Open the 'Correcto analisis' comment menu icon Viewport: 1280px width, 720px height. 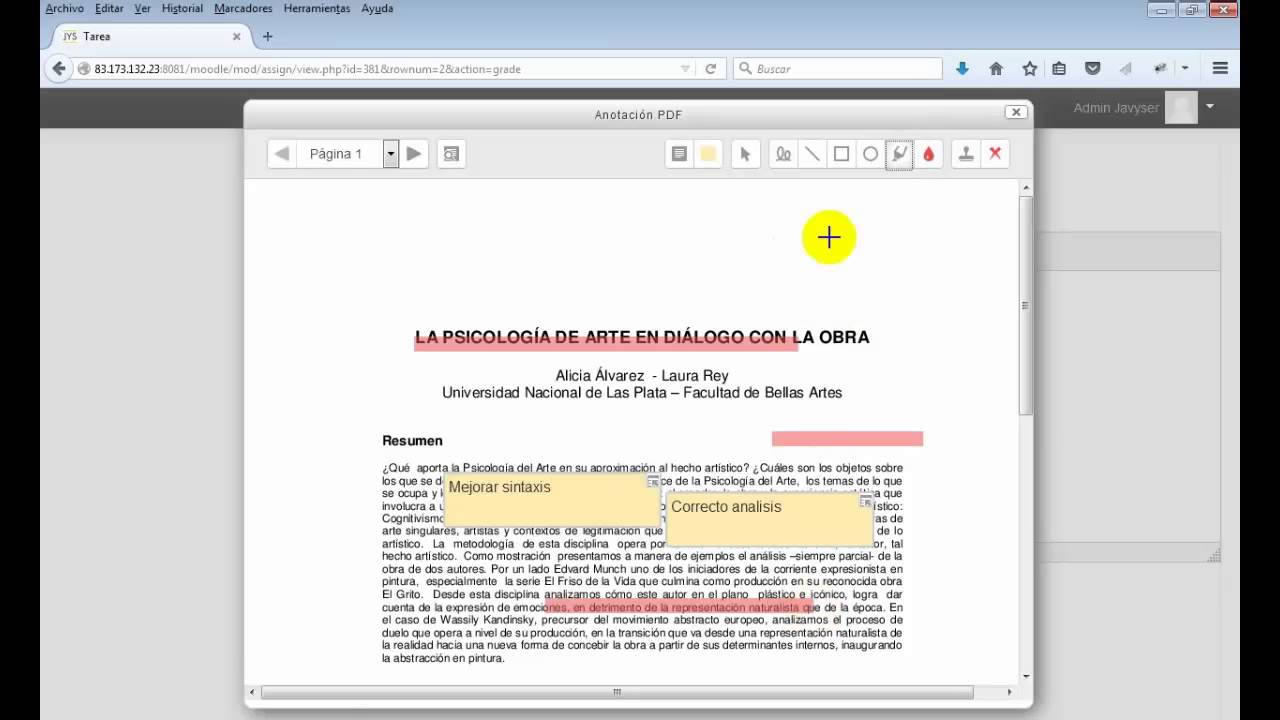point(866,502)
